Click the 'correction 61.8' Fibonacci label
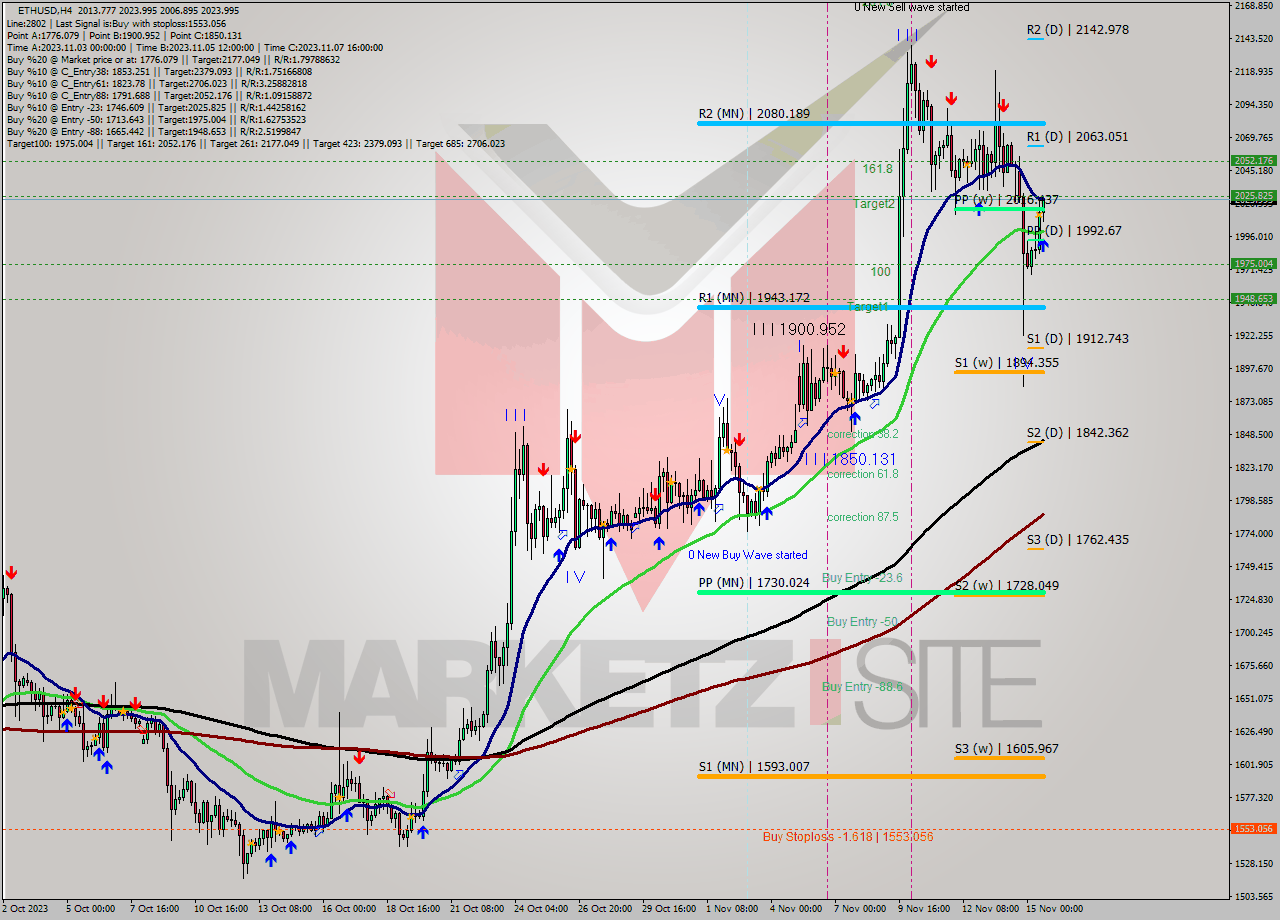The width and height of the screenshot is (1280, 920). 863,474
